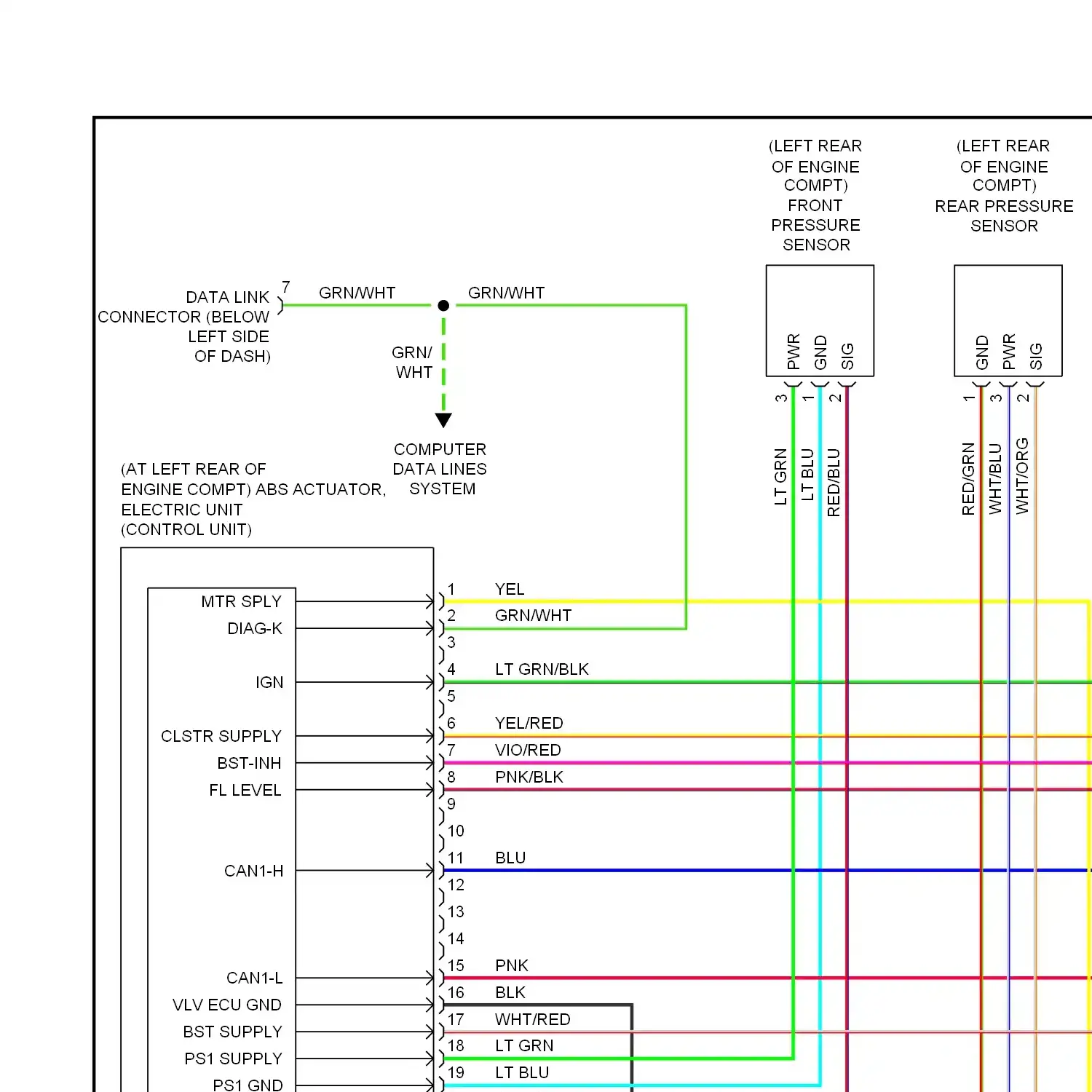Screen dimensions: 1092x1092
Task: Click connector pin number 5 on the ABS unit
Action: point(451,696)
